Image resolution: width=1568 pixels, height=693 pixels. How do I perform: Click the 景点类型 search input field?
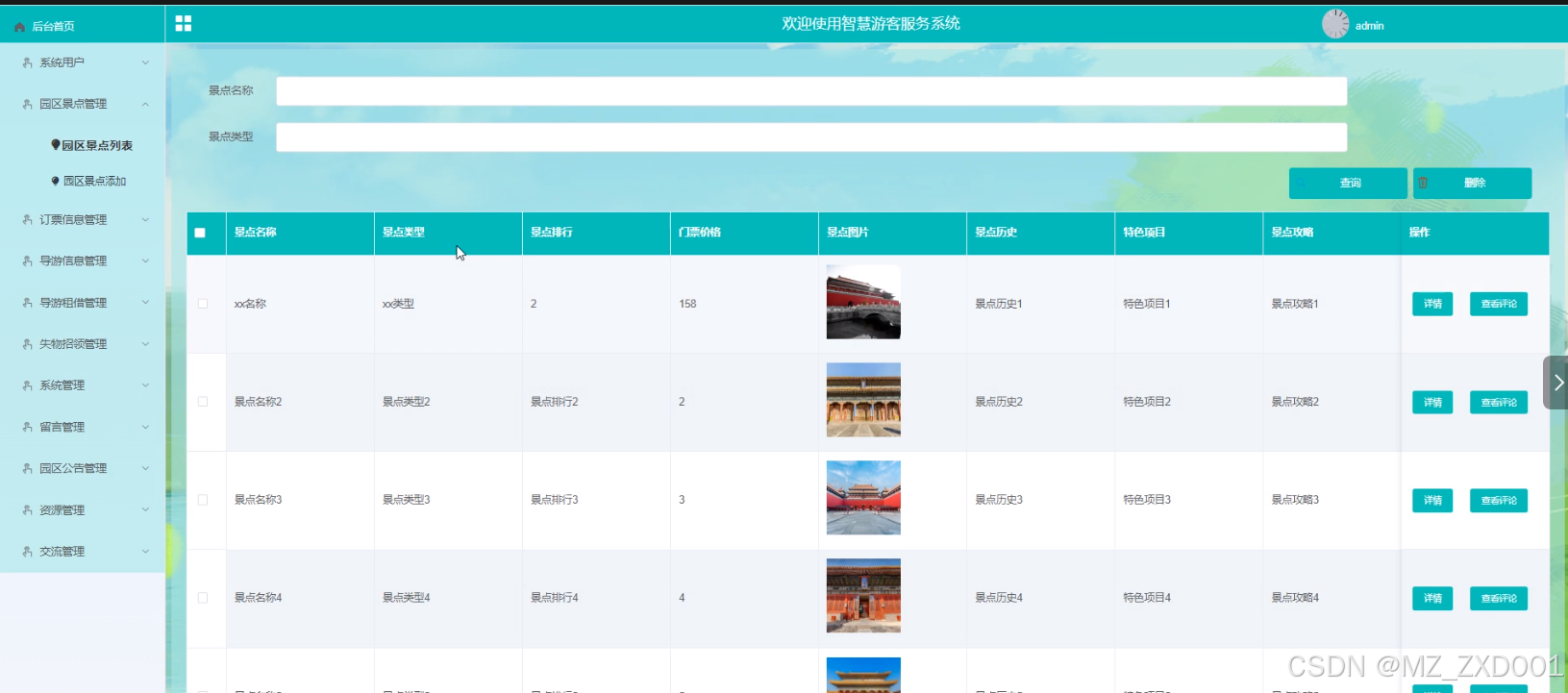point(811,136)
